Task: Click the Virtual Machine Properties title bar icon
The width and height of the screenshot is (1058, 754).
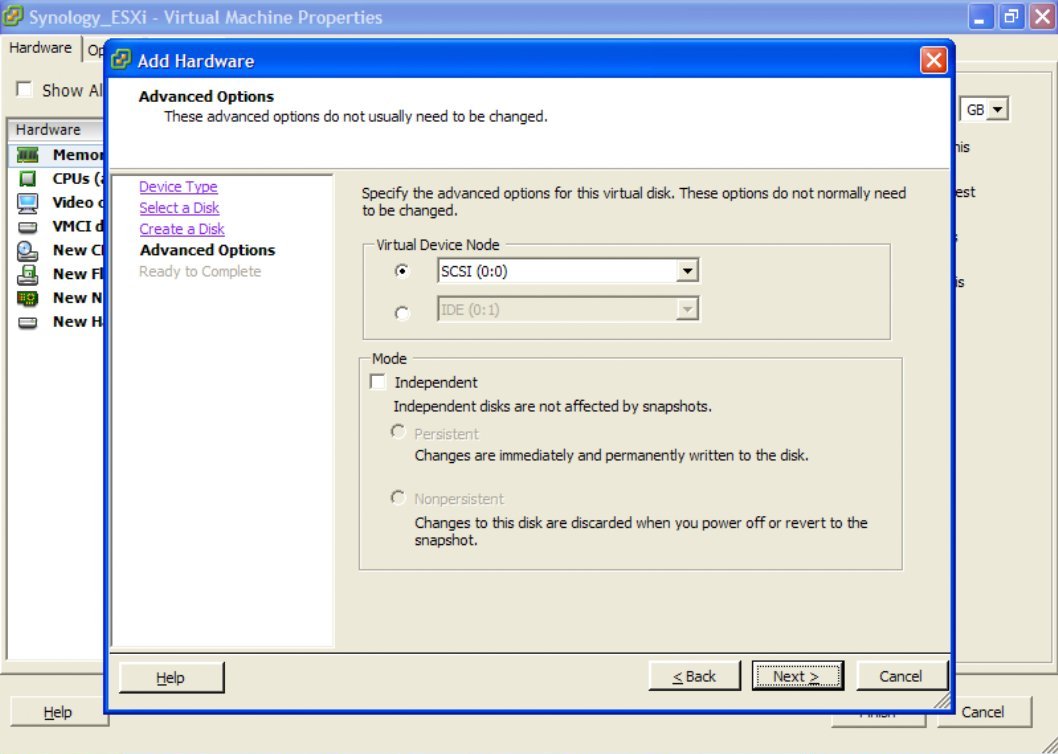Action: pyautogui.click(x=13, y=16)
